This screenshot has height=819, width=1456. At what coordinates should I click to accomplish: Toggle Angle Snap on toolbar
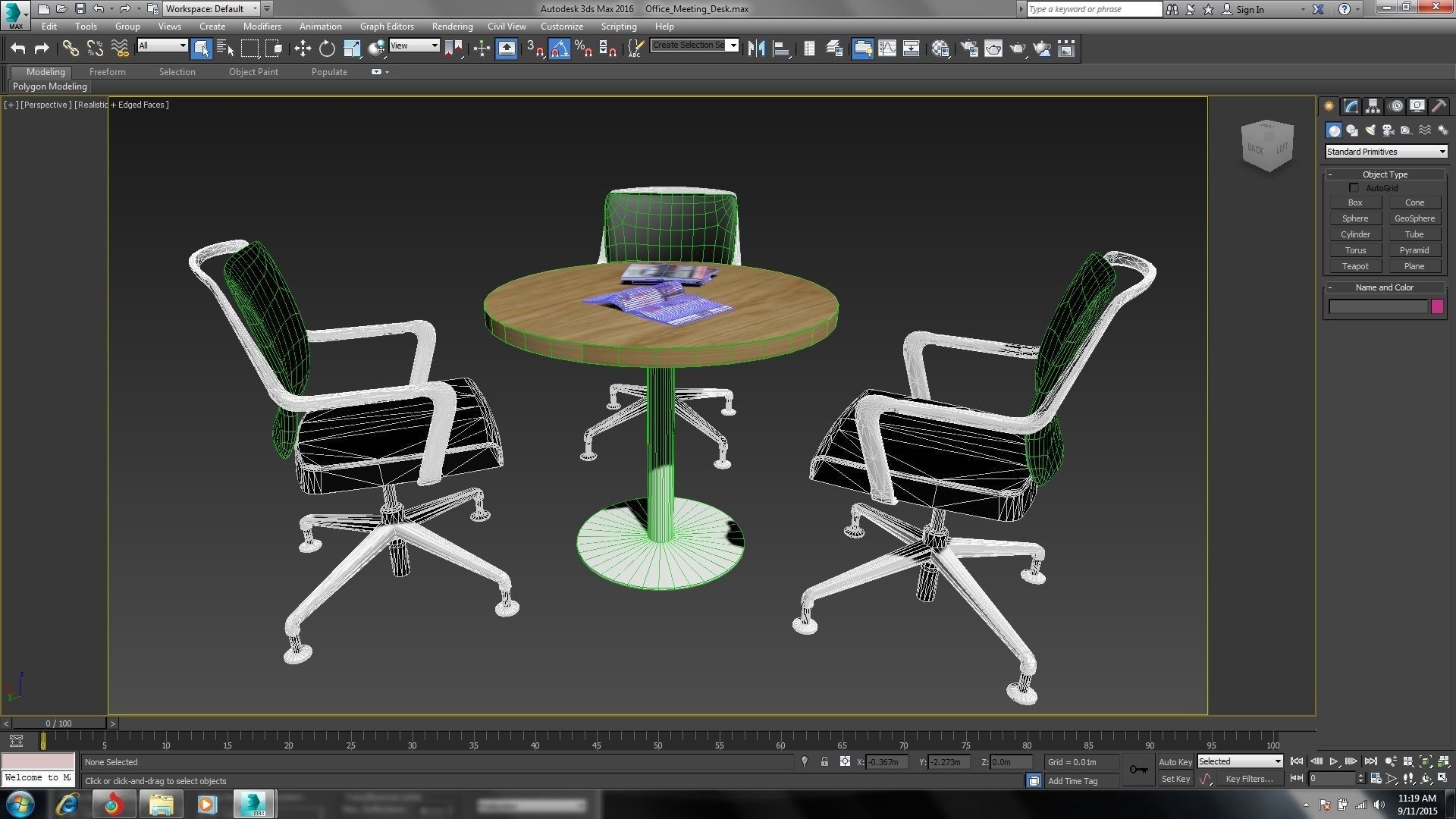point(559,49)
